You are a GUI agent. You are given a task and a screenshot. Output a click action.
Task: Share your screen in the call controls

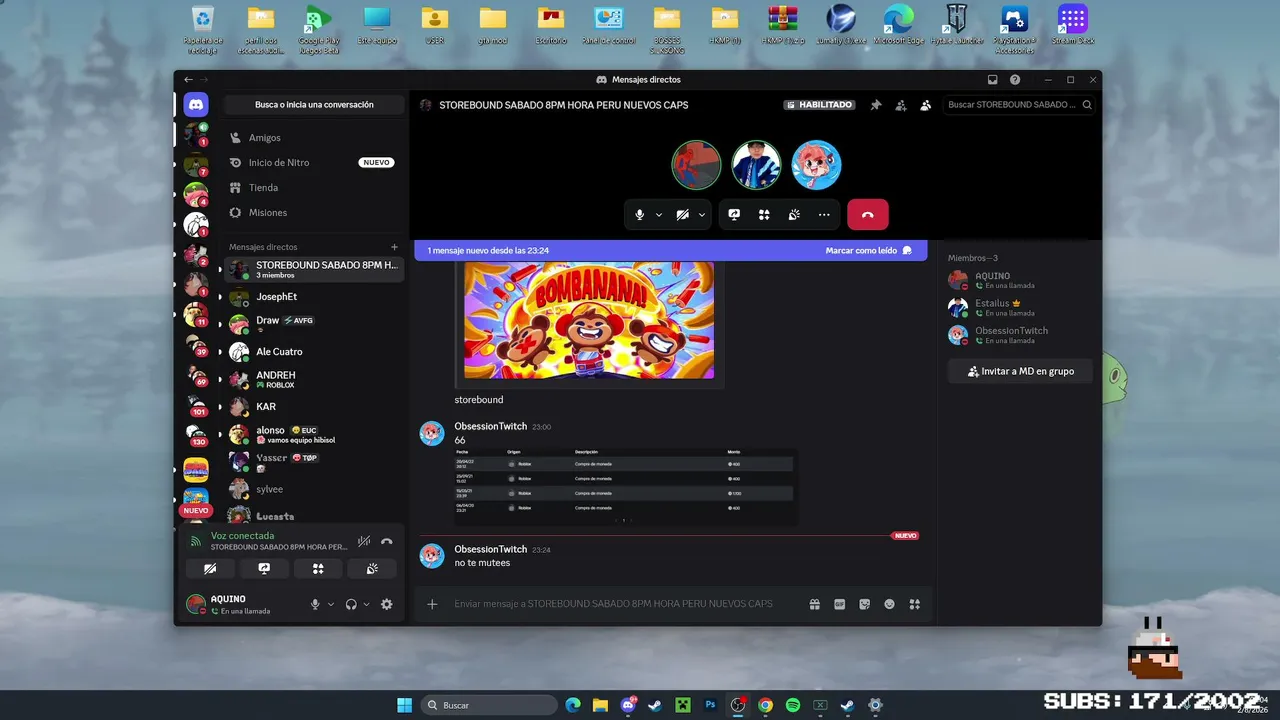(x=734, y=215)
